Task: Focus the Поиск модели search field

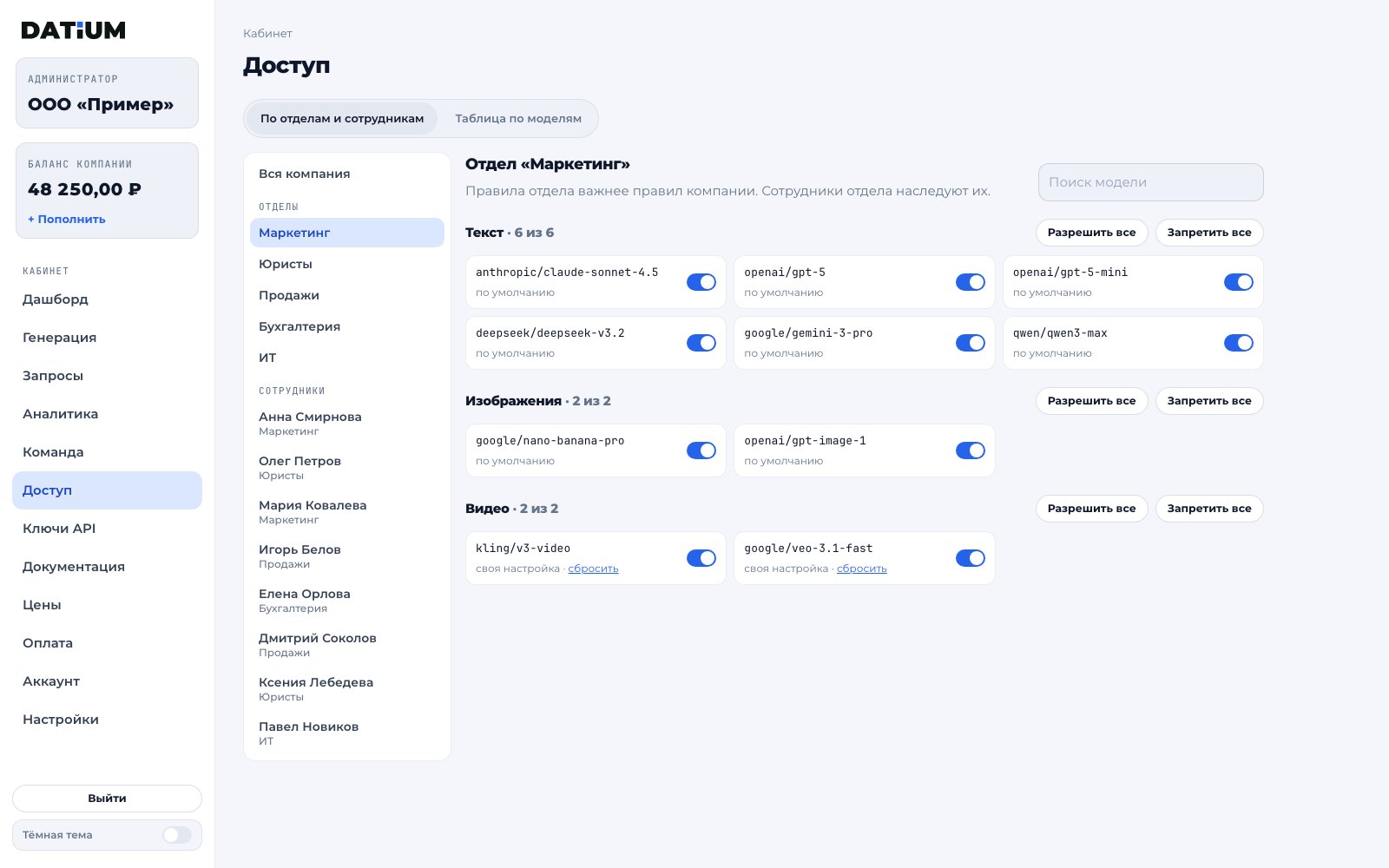Action: pos(1151,182)
